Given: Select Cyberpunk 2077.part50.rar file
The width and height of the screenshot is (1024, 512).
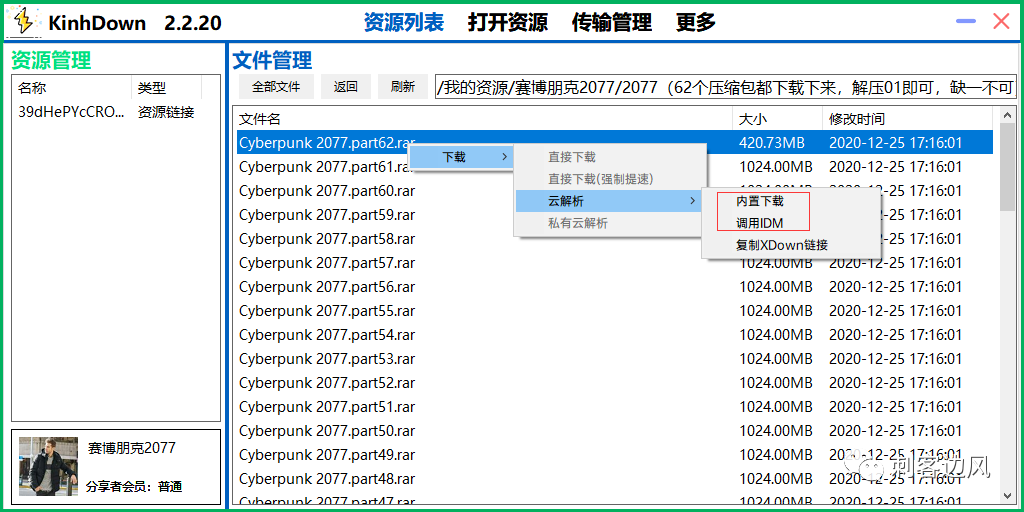Looking at the screenshot, I should pyautogui.click(x=327, y=431).
